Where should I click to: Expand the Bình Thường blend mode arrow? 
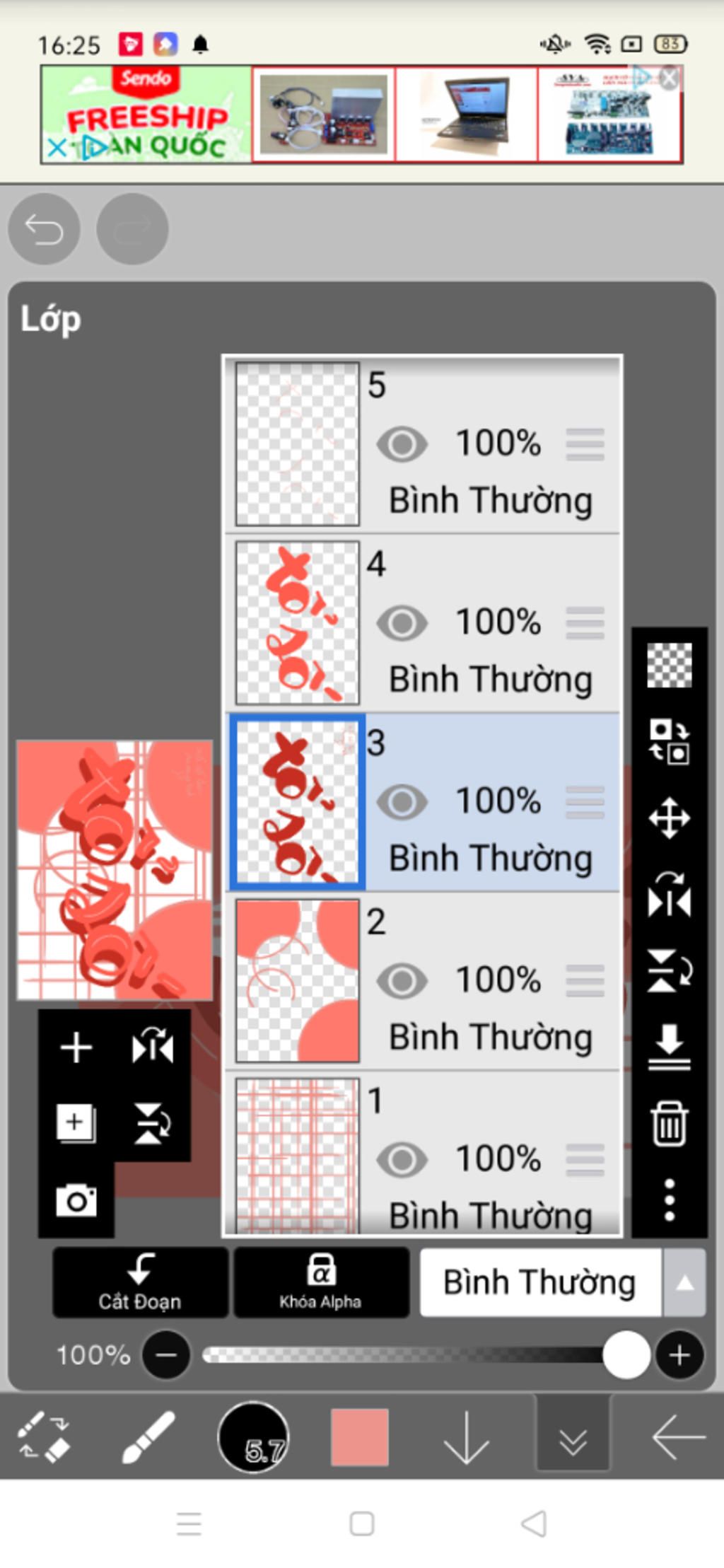pyautogui.click(x=684, y=1282)
